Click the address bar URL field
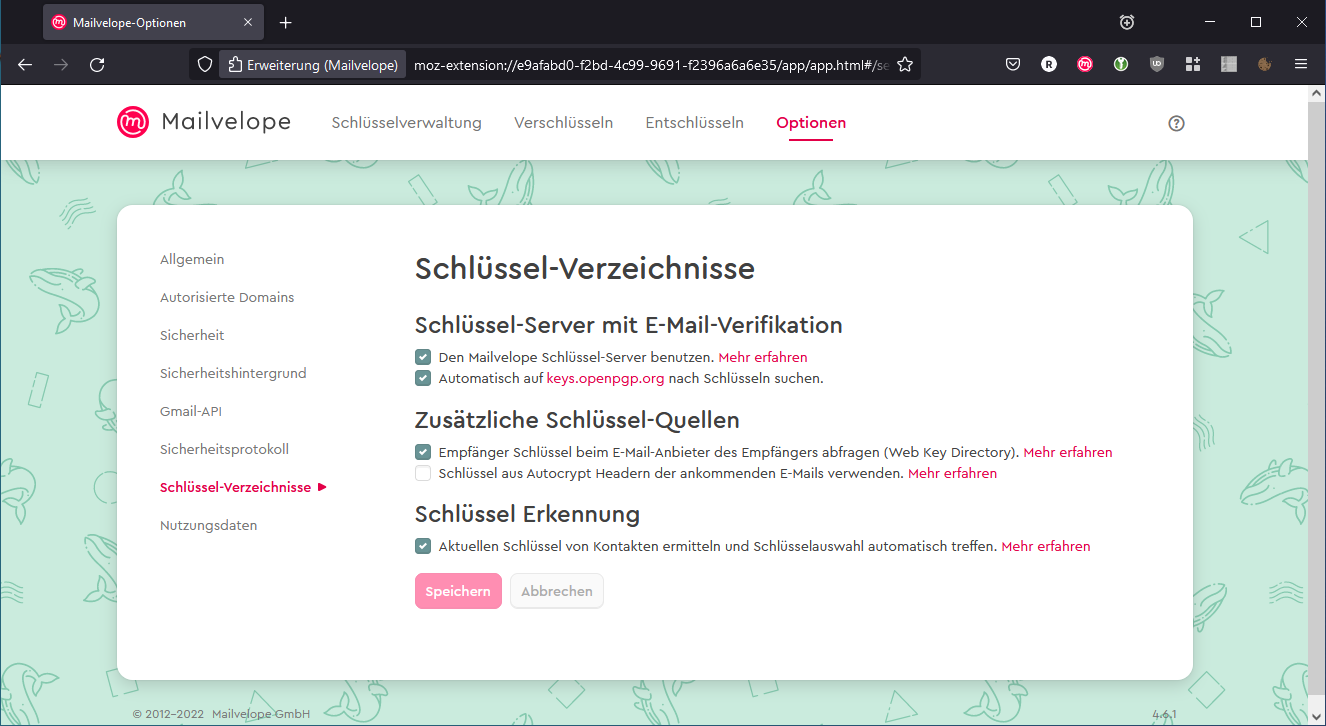Viewport: 1326px width, 726px height. [650, 64]
